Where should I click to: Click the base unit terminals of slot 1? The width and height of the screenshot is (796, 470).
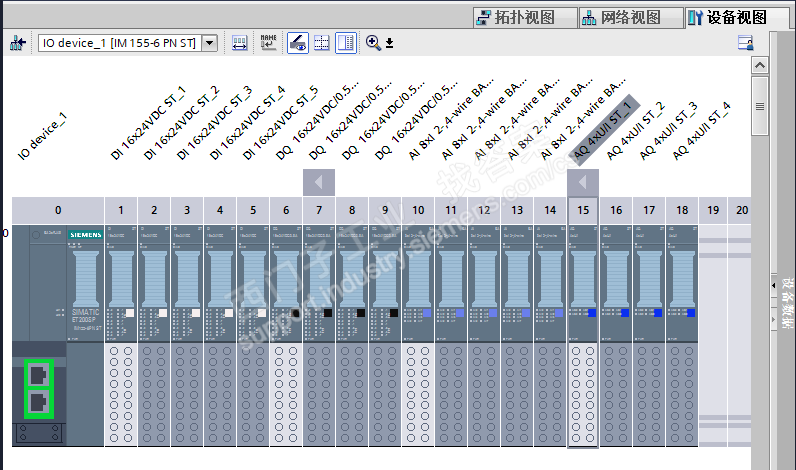point(121,395)
